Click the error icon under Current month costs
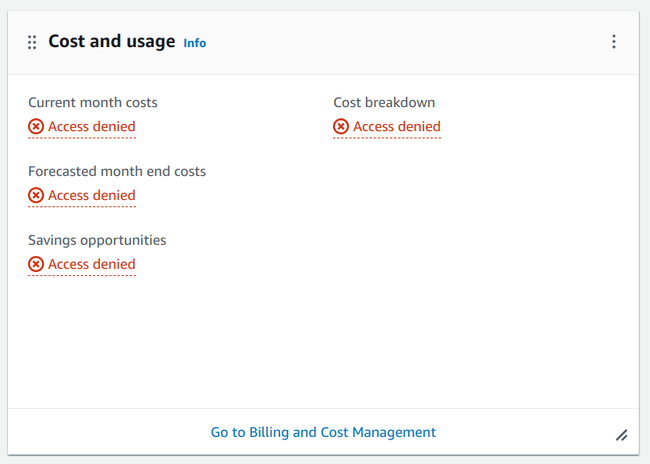The width and height of the screenshot is (650, 464). [36, 127]
